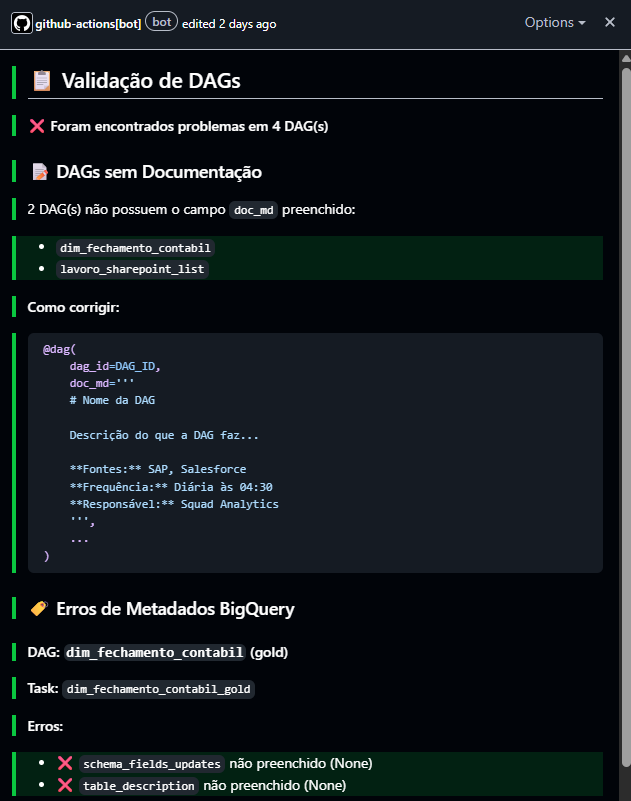Click the DAGs sem Documentação heading
The height and width of the screenshot is (801, 631).
159,172
